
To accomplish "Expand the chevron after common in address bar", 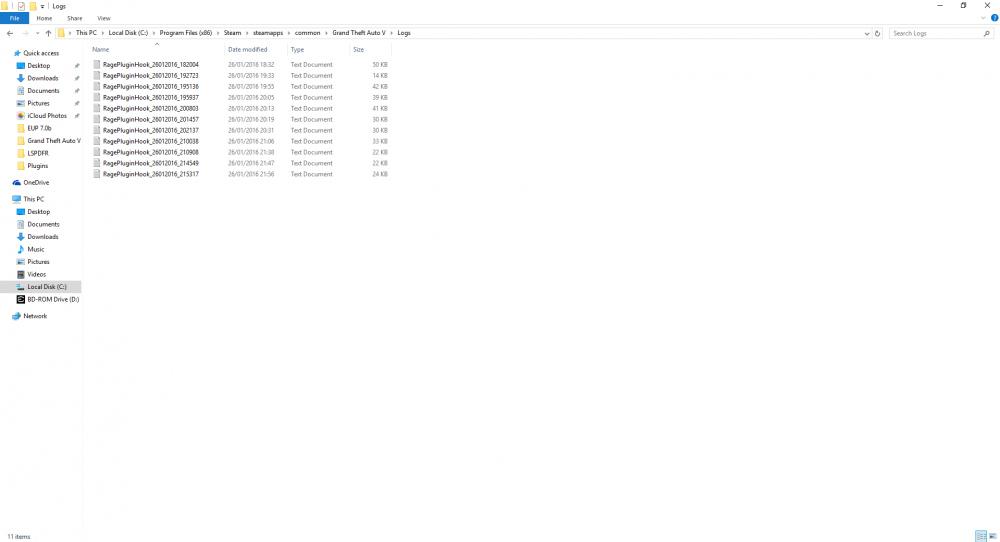I will (326, 33).
